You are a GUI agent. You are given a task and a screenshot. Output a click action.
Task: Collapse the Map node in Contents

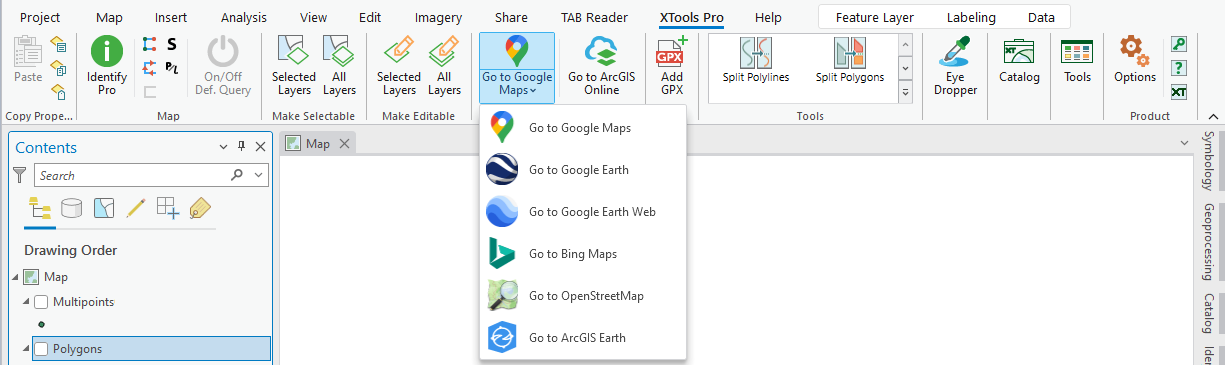[15, 277]
